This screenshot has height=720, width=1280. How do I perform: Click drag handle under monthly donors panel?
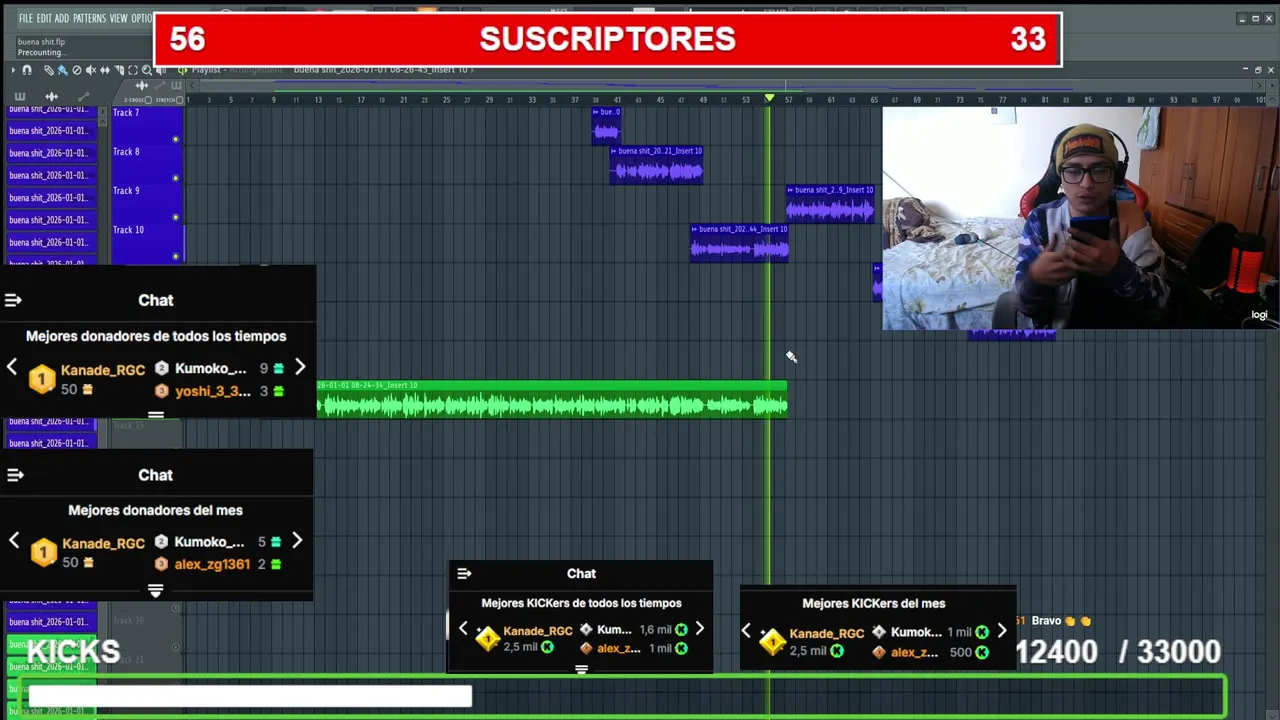(155, 591)
